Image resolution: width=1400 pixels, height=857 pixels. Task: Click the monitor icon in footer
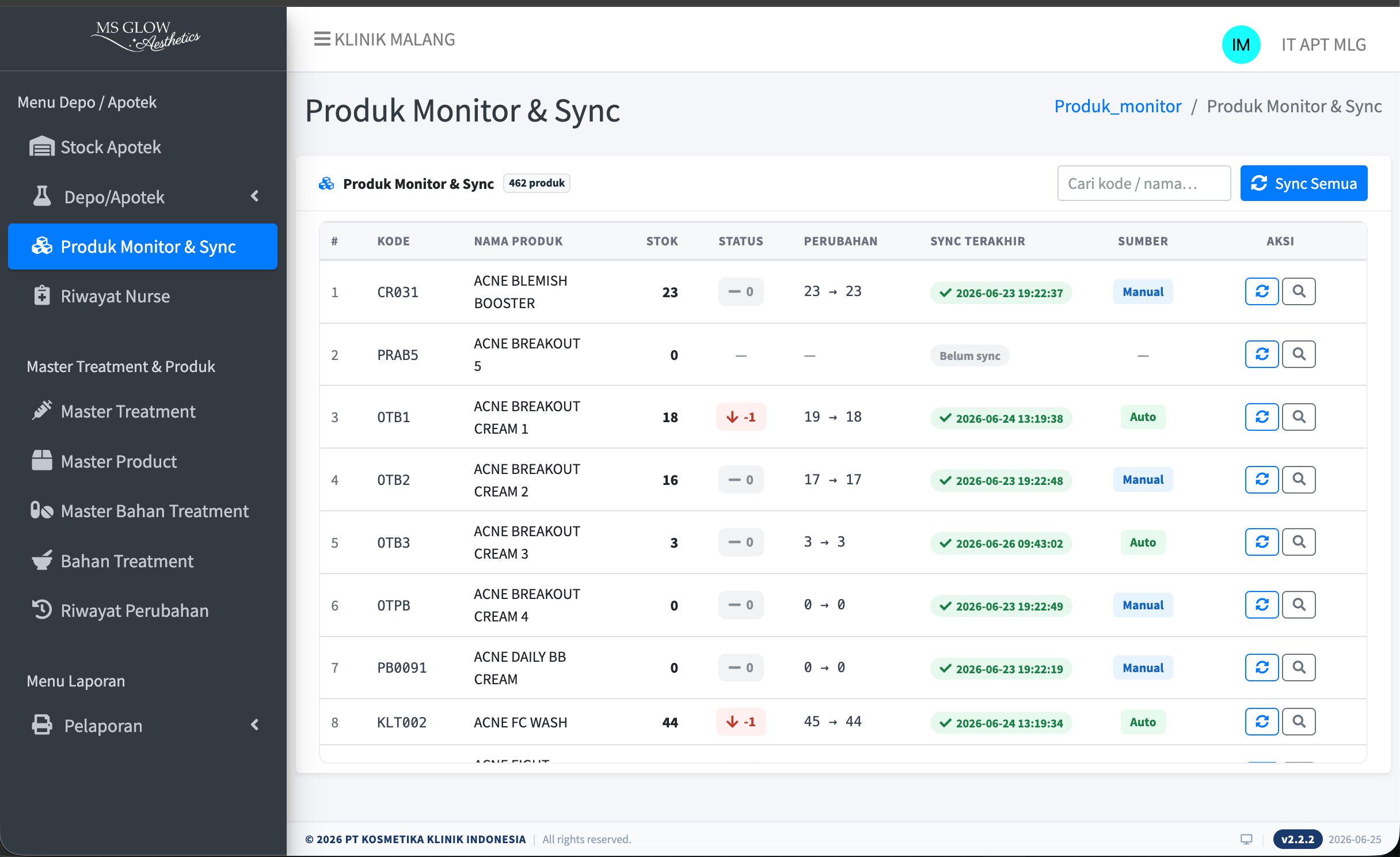[x=1246, y=839]
